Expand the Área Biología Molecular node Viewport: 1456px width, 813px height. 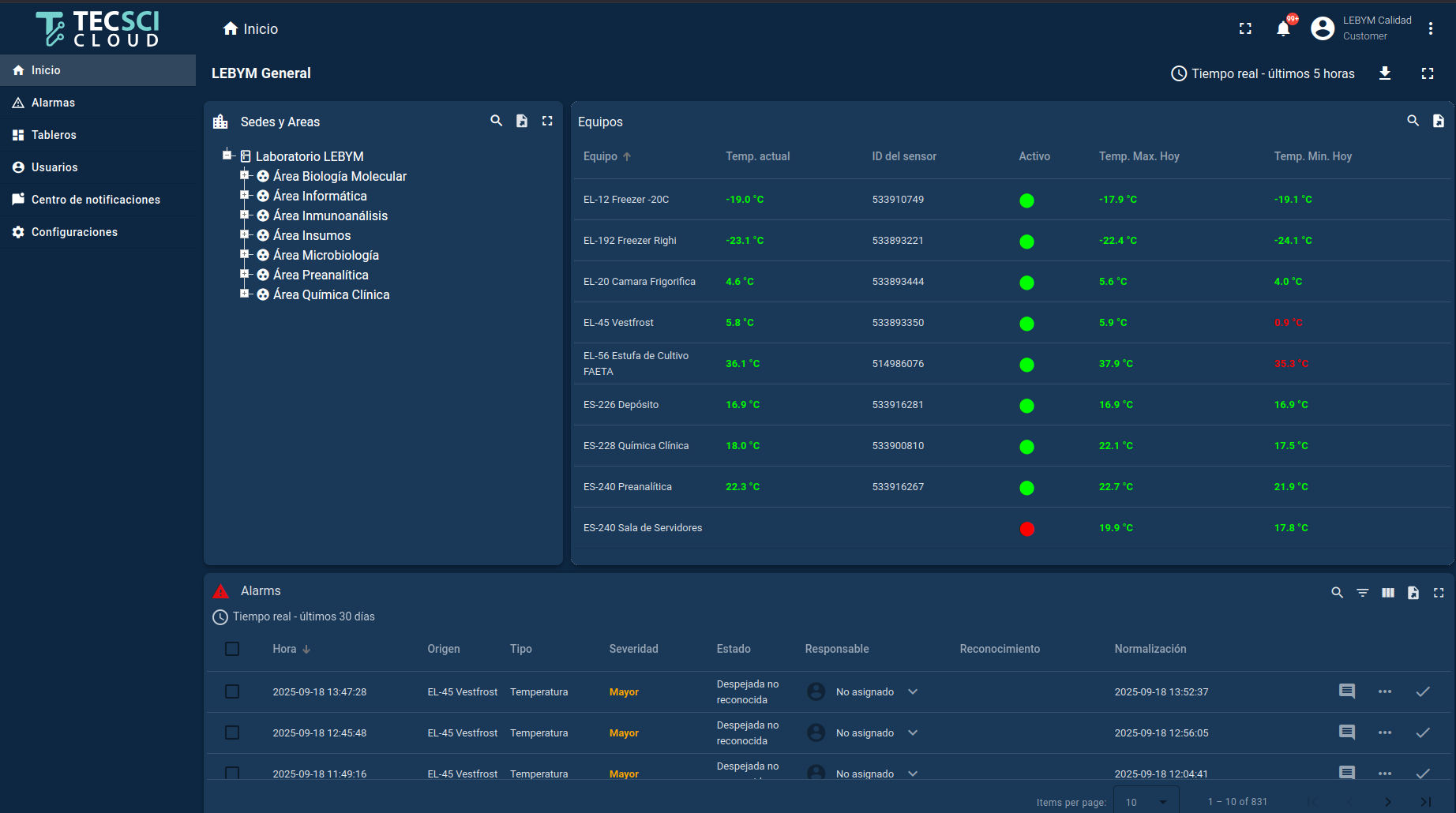(x=245, y=176)
